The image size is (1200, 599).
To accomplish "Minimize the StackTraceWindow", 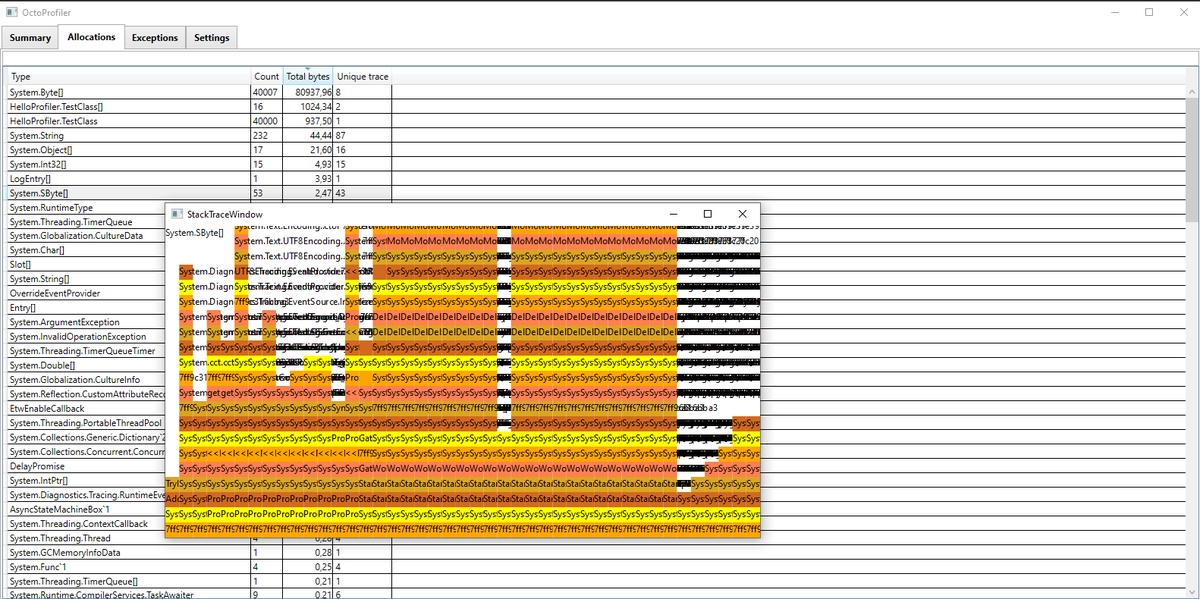I will 674,214.
